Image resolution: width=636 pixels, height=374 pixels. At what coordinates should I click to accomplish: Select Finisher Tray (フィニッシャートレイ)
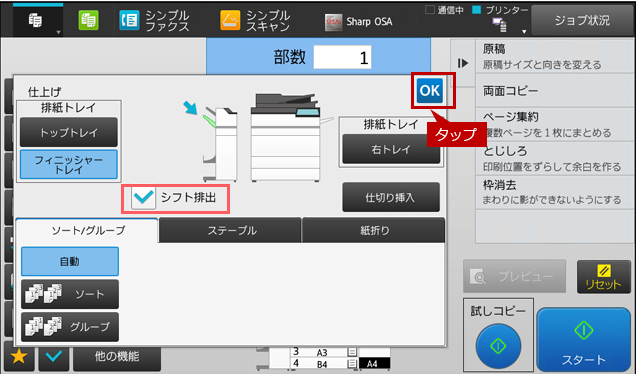69,164
